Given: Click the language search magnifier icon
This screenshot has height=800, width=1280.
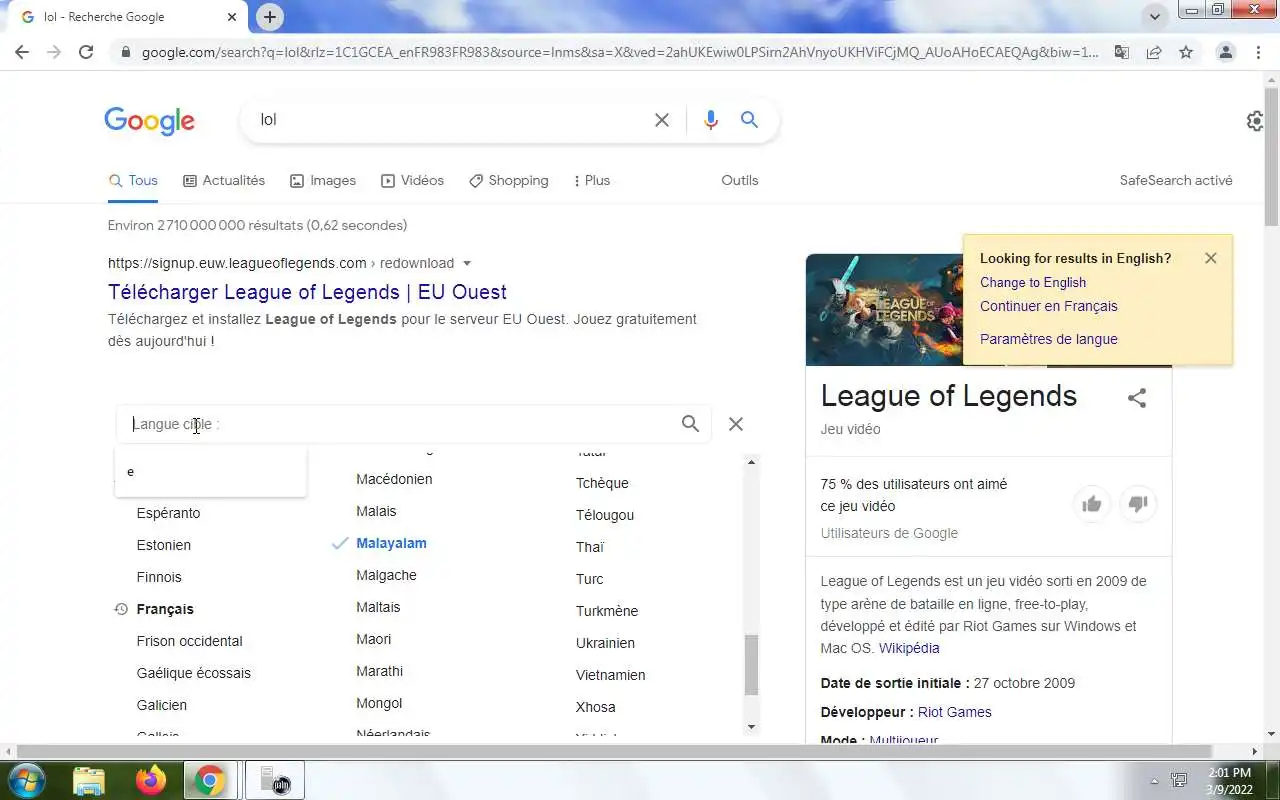Looking at the screenshot, I should (x=690, y=424).
